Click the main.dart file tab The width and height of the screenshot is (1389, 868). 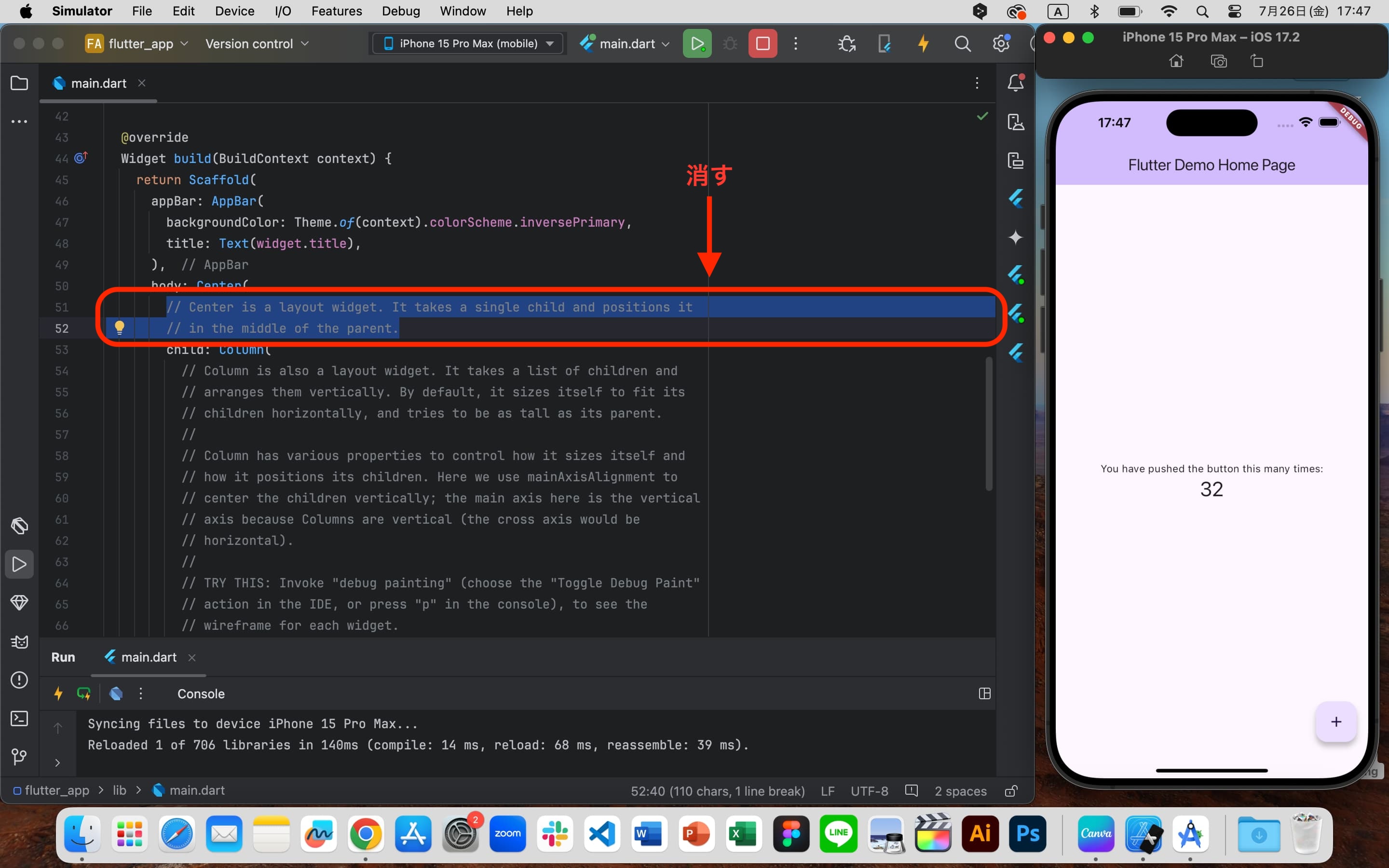(x=98, y=82)
